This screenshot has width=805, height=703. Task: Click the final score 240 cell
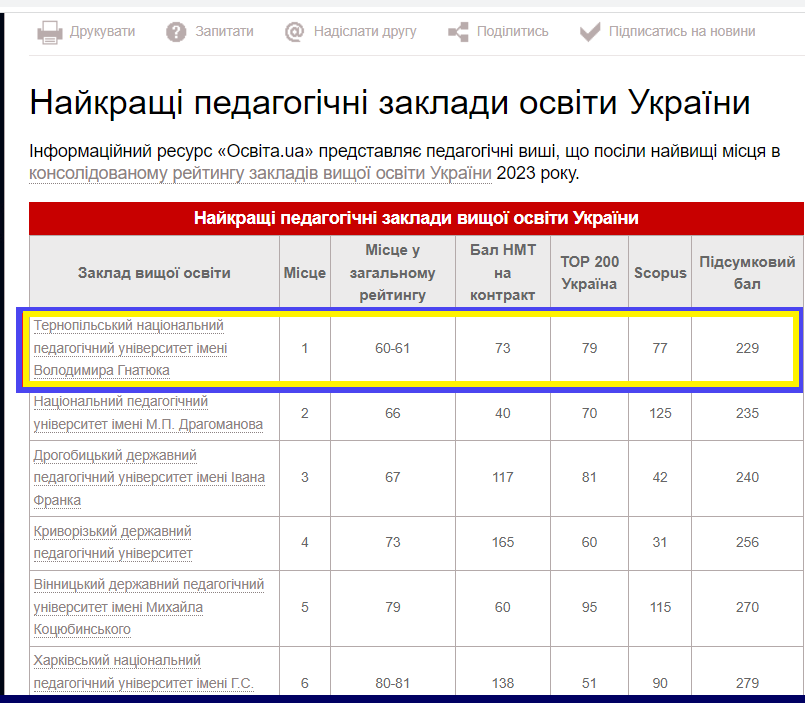tap(747, 478)
